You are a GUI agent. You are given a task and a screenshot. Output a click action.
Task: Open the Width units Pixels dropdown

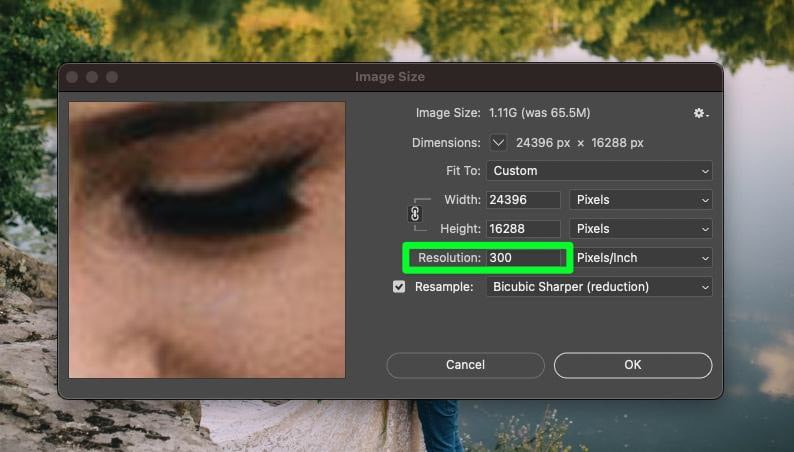click(x=640, y=200)
